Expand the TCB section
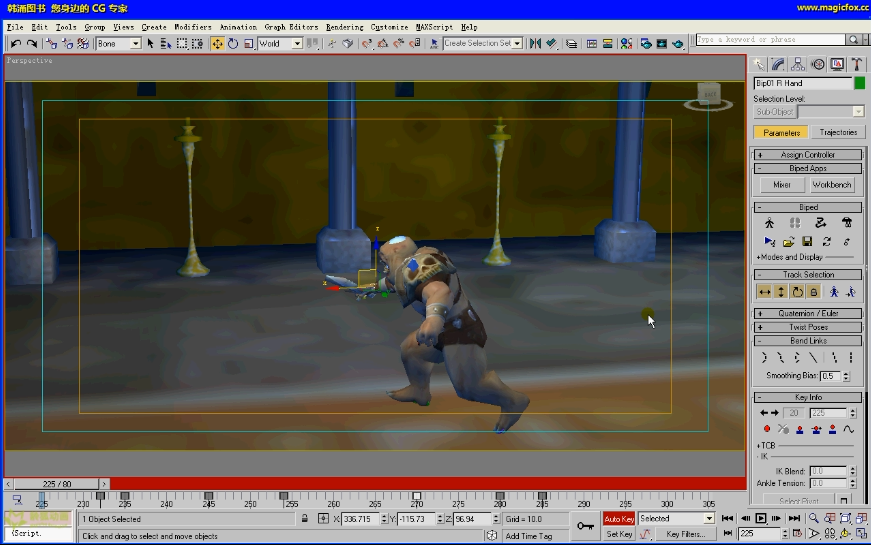Viewport: 871px width, 545px height. click(767, 446)
